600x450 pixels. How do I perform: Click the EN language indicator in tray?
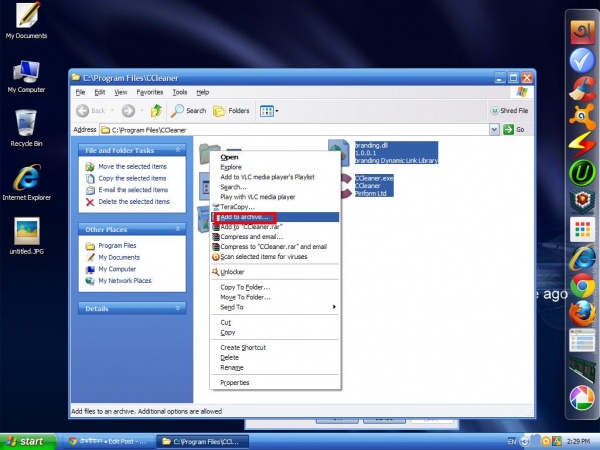pyautogui.click(x=512, y=442)
